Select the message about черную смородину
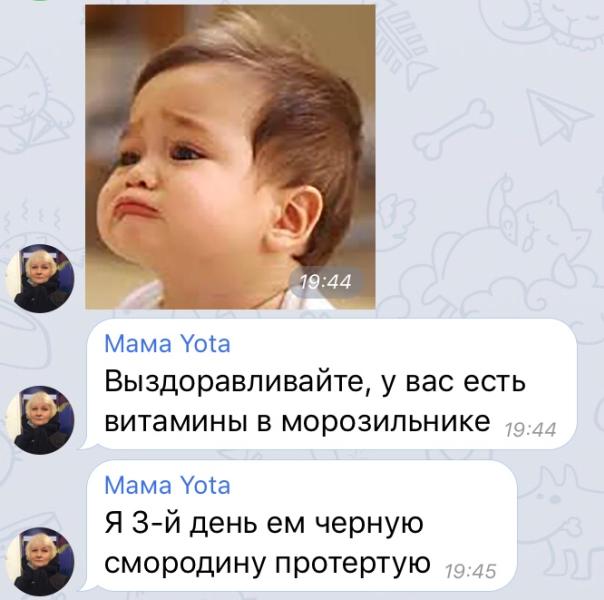Viewport: 604px width, 600px height. [301, 526]
